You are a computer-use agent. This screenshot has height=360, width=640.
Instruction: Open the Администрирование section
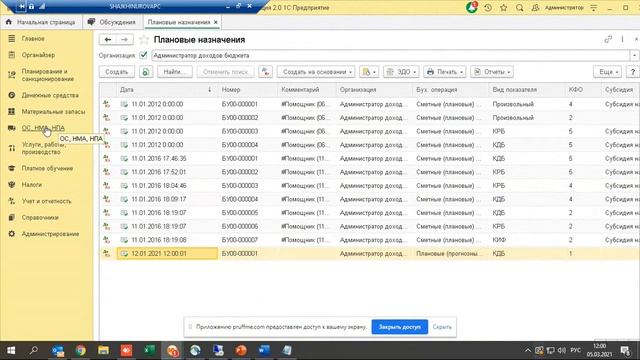(50, 234)
